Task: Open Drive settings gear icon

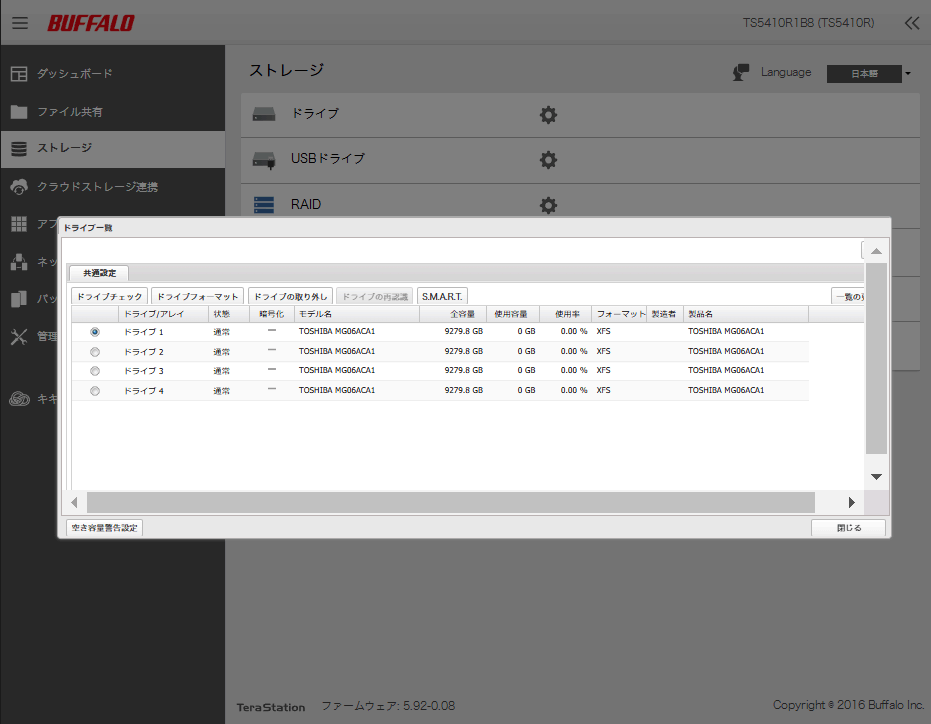Action: pos(548,115)
